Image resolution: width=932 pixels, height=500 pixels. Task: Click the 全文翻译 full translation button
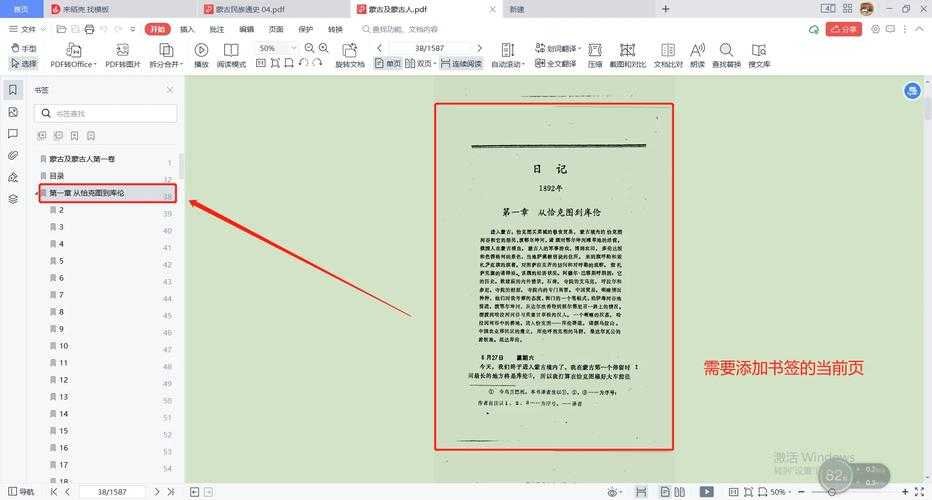pos(556,64)
